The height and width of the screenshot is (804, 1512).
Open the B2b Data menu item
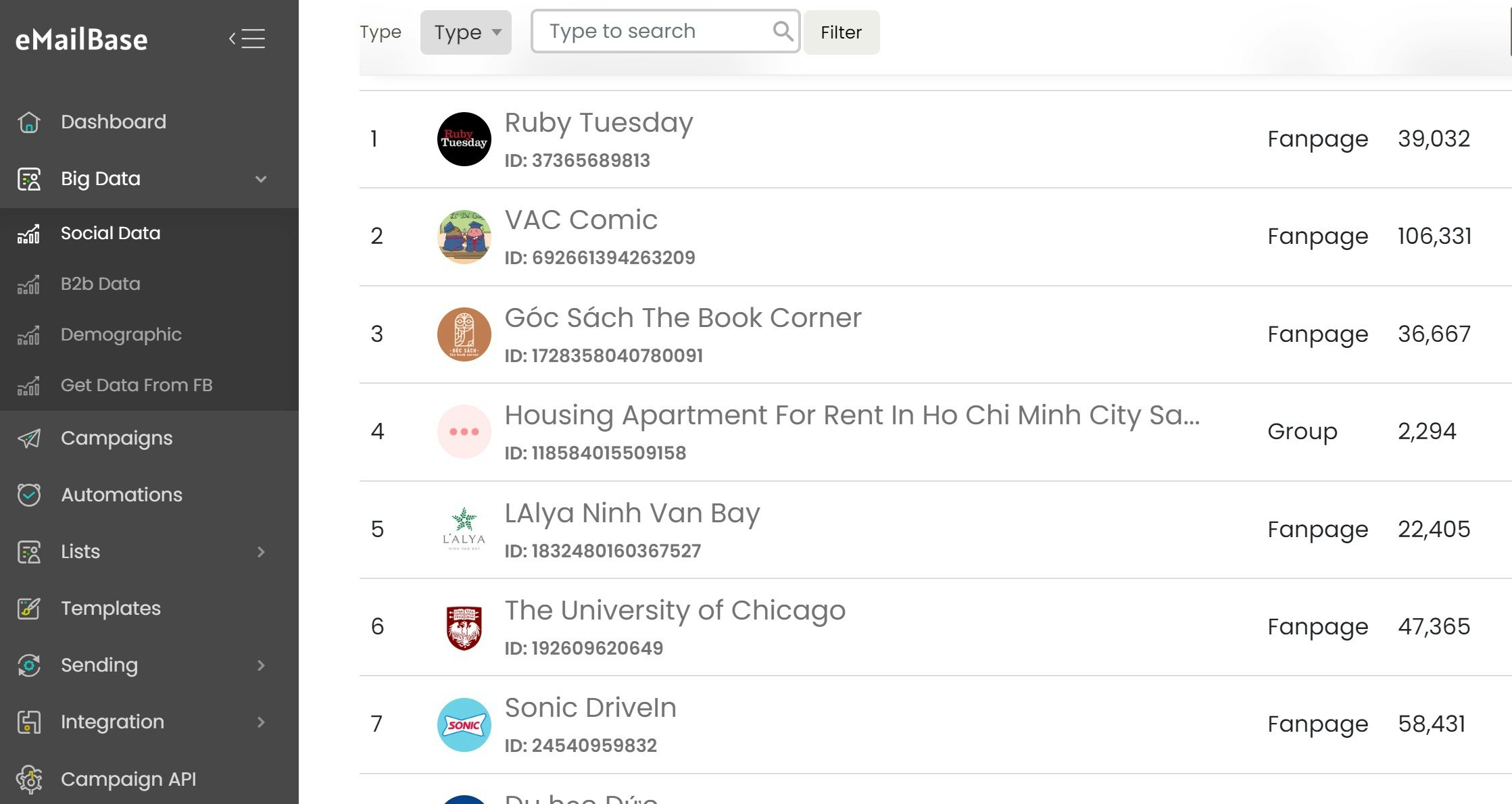(x=101, y=284)
